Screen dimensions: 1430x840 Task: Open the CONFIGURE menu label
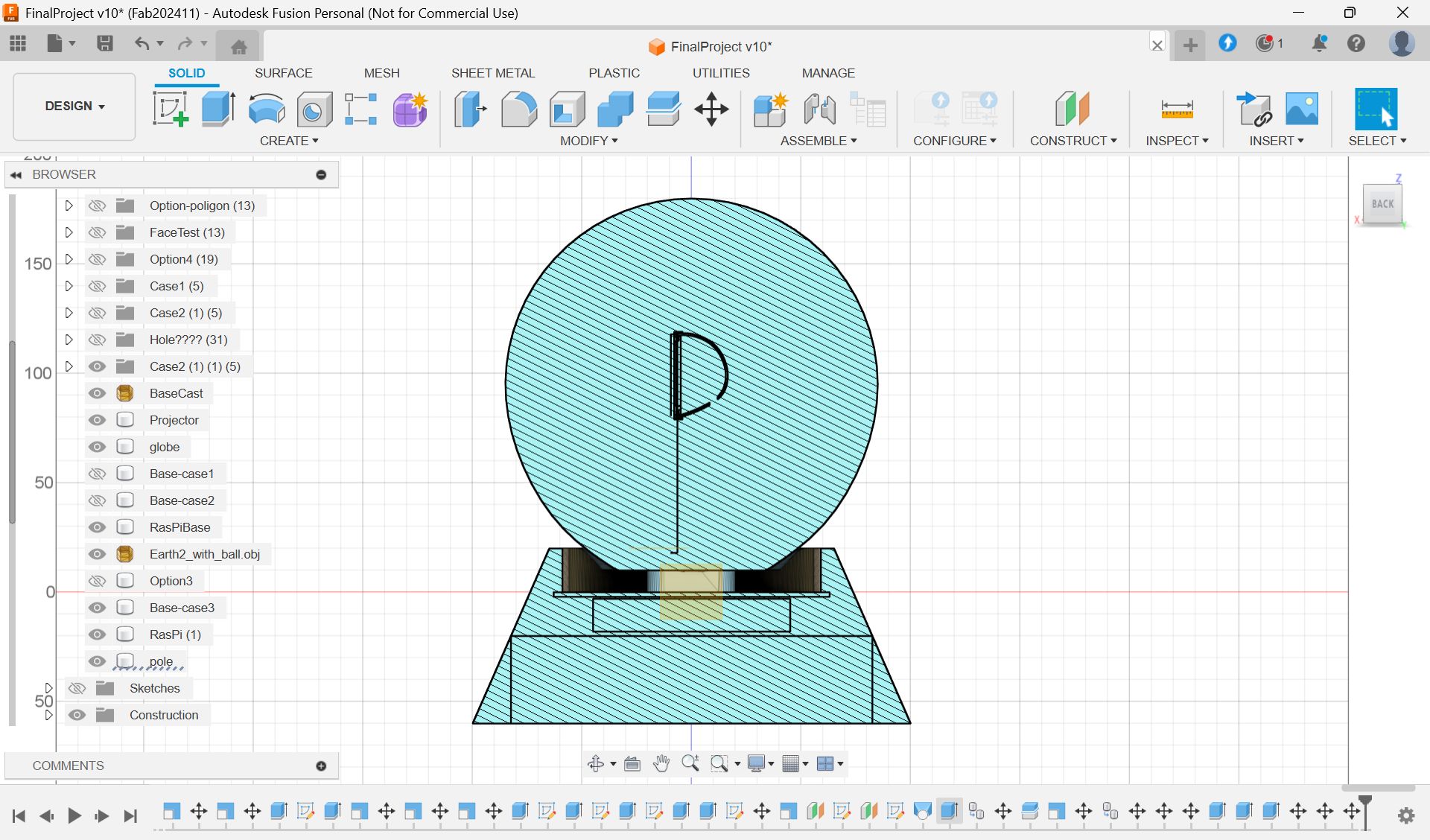point(955,141)
